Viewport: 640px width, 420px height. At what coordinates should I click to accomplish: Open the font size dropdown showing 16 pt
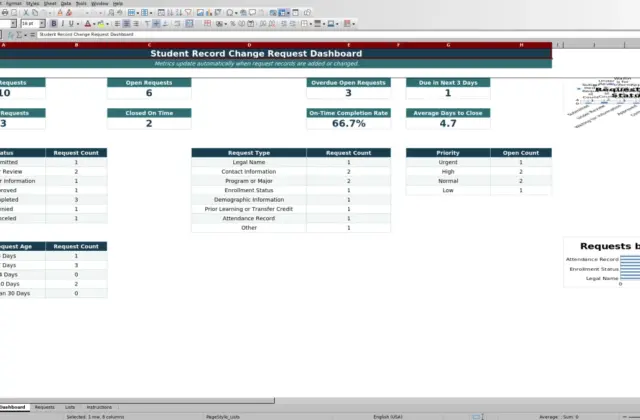[42, 24]
